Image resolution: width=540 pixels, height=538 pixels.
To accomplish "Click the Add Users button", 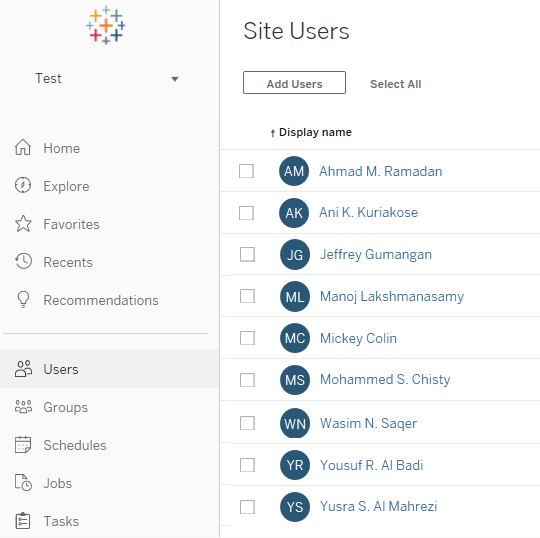I will coord(294,83).
